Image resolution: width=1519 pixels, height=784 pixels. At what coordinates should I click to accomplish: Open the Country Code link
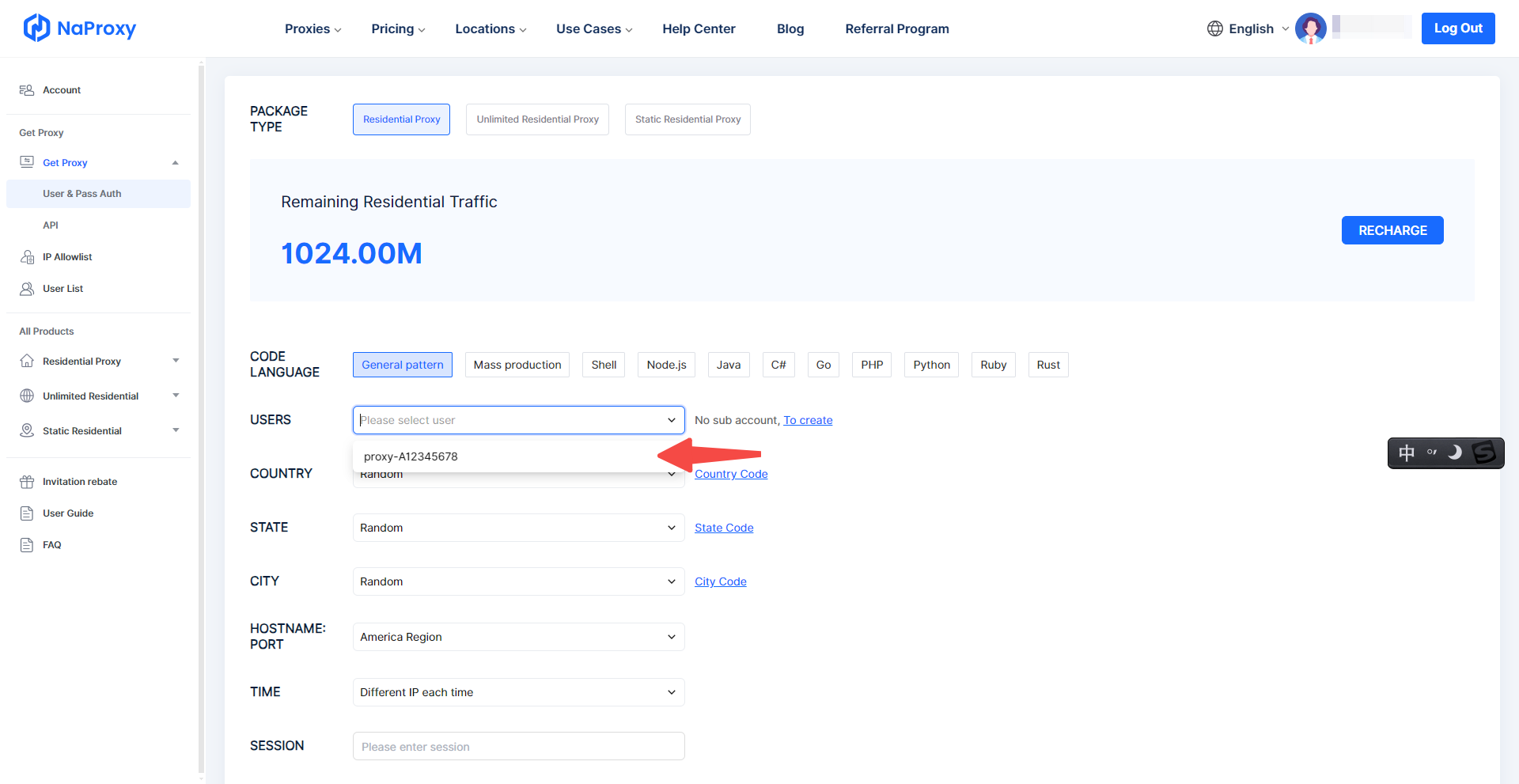point(731,474)
